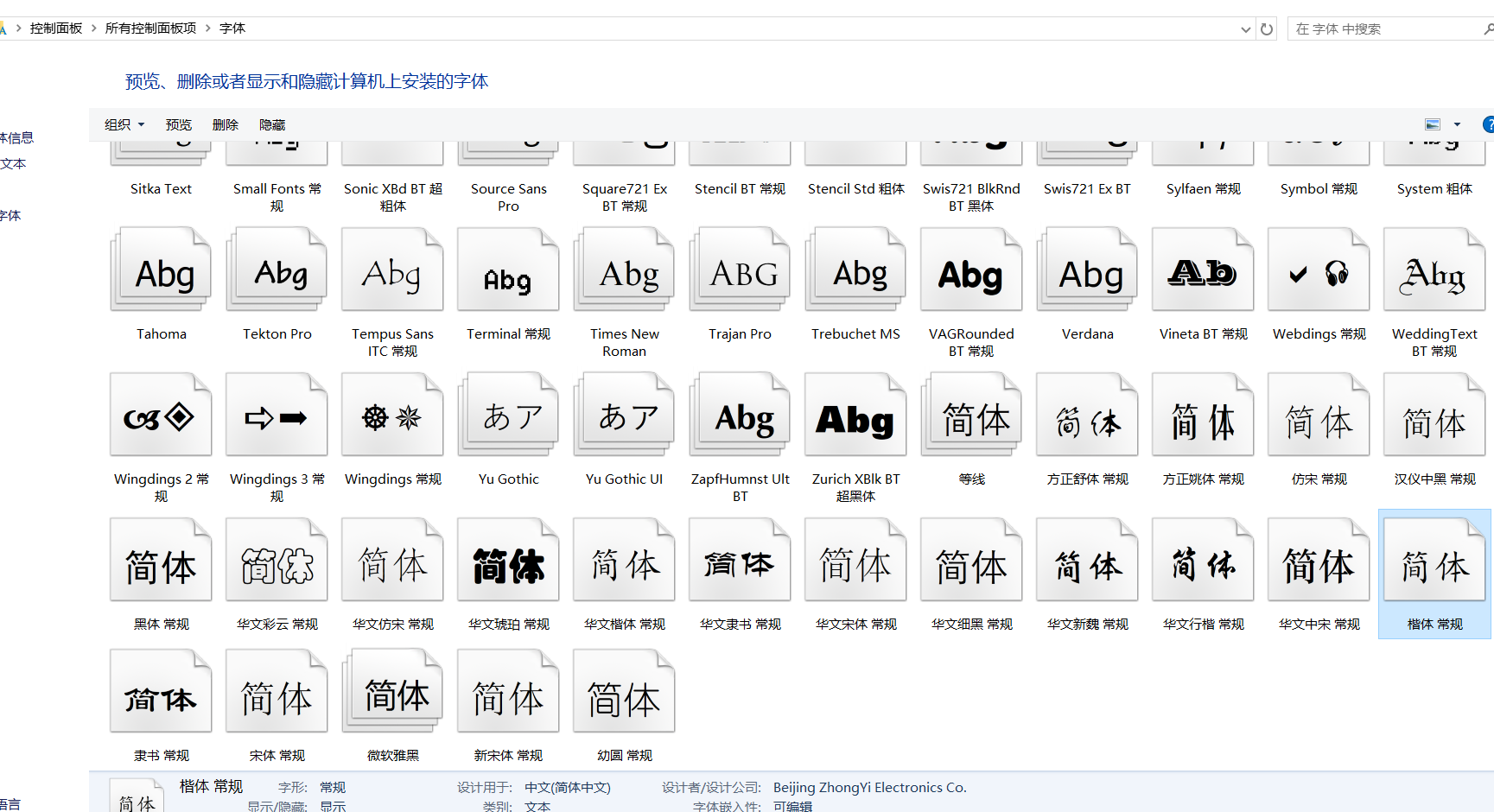Select the 华文隶书 font icon
The width and height of the screenshot is (1494, 812).
740,560
